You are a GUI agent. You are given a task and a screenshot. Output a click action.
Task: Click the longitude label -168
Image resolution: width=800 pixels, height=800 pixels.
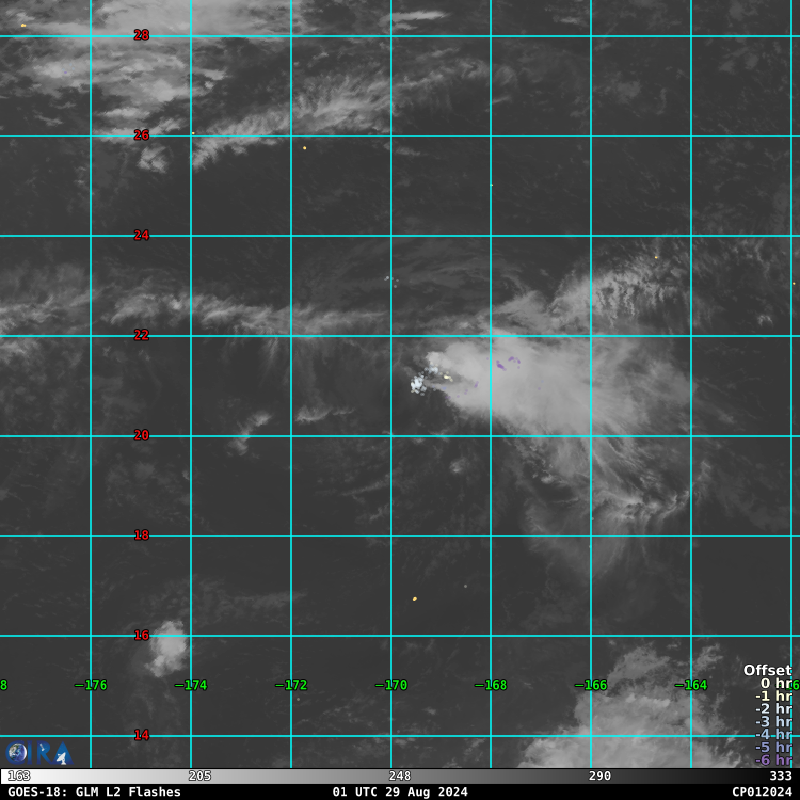491,685
